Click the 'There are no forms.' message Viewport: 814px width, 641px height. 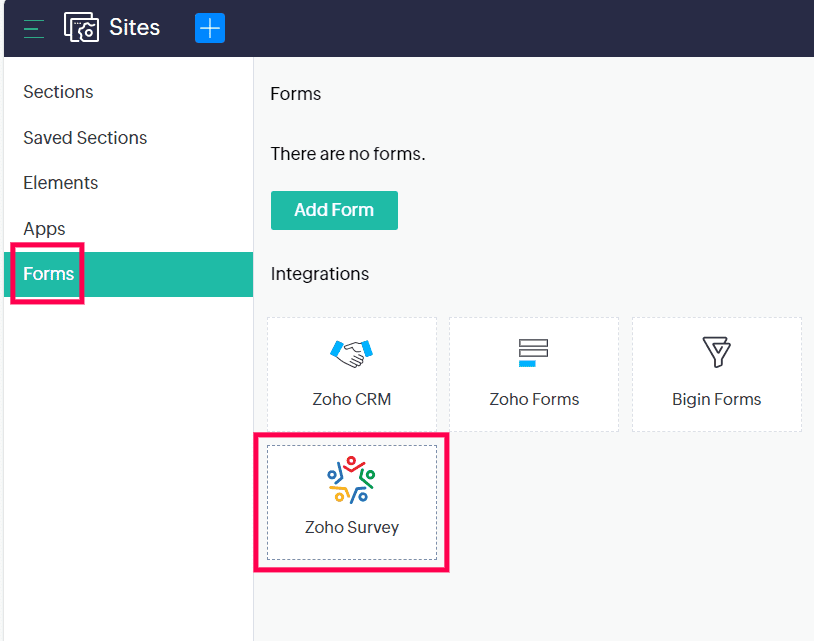(348, 154)
